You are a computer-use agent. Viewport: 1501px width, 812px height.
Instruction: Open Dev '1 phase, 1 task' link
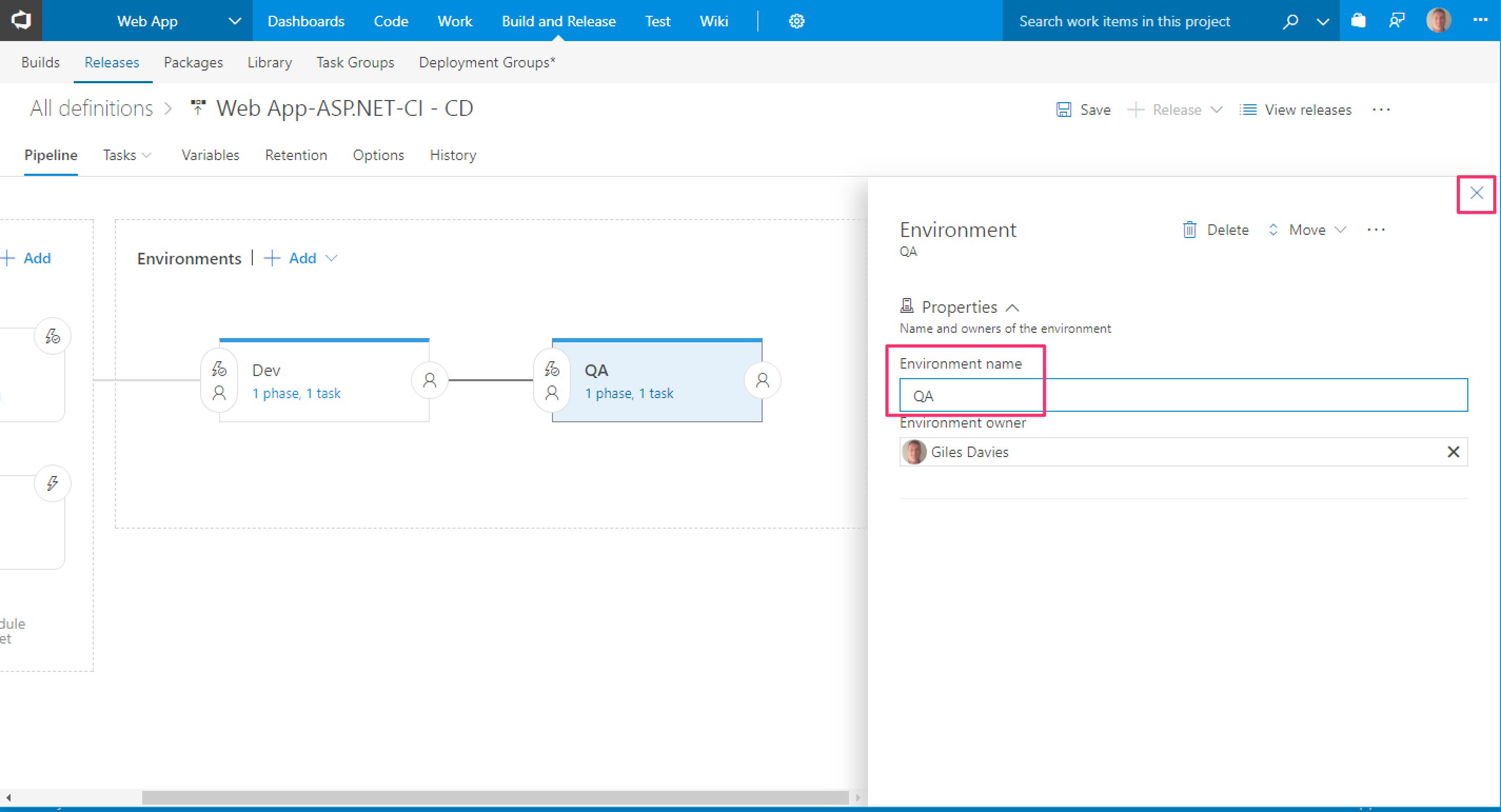pyautogui.click(x=296, y=394)
